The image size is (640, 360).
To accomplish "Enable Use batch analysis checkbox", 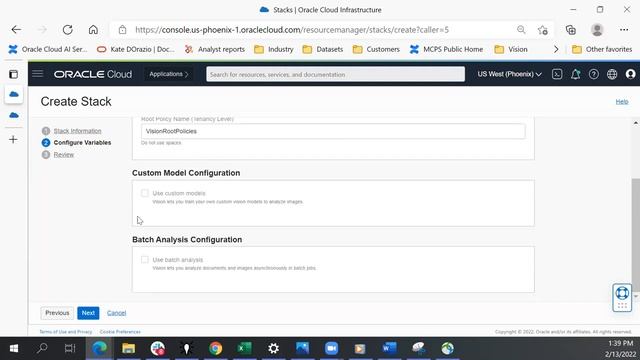I will tap(144, 260).
